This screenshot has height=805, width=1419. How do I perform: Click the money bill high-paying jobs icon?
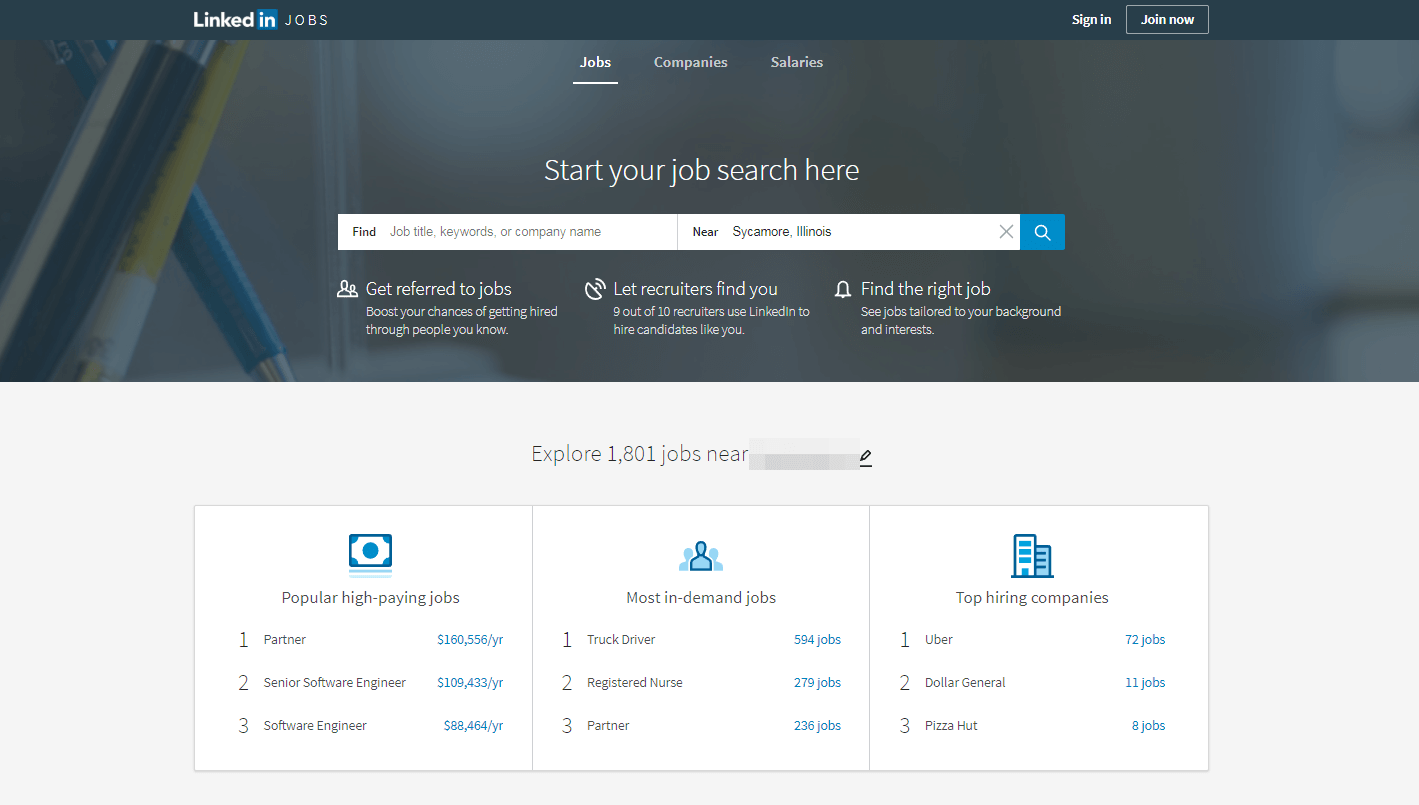click(370, 554)
